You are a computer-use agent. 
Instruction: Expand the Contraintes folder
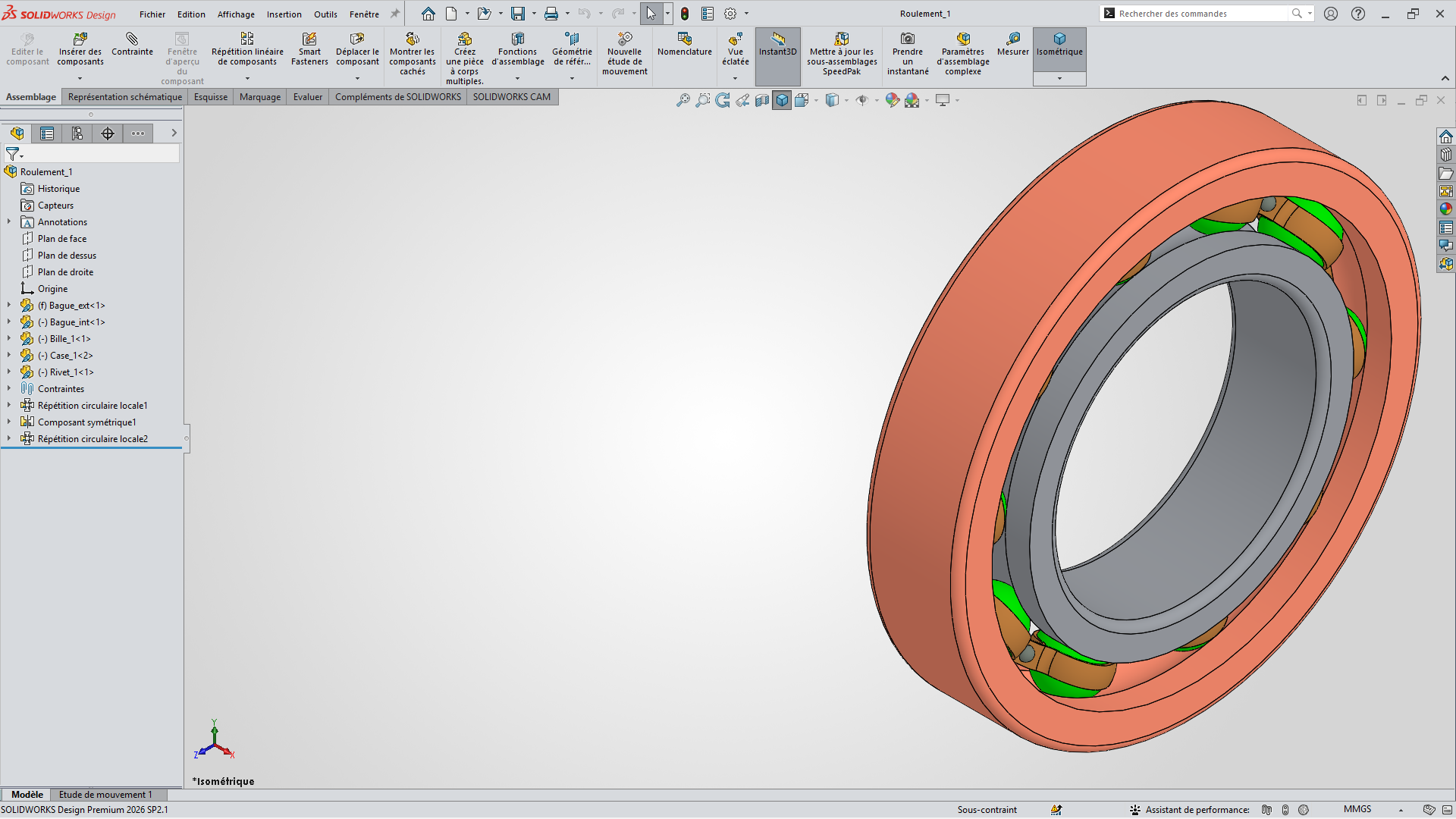(9, 388)
